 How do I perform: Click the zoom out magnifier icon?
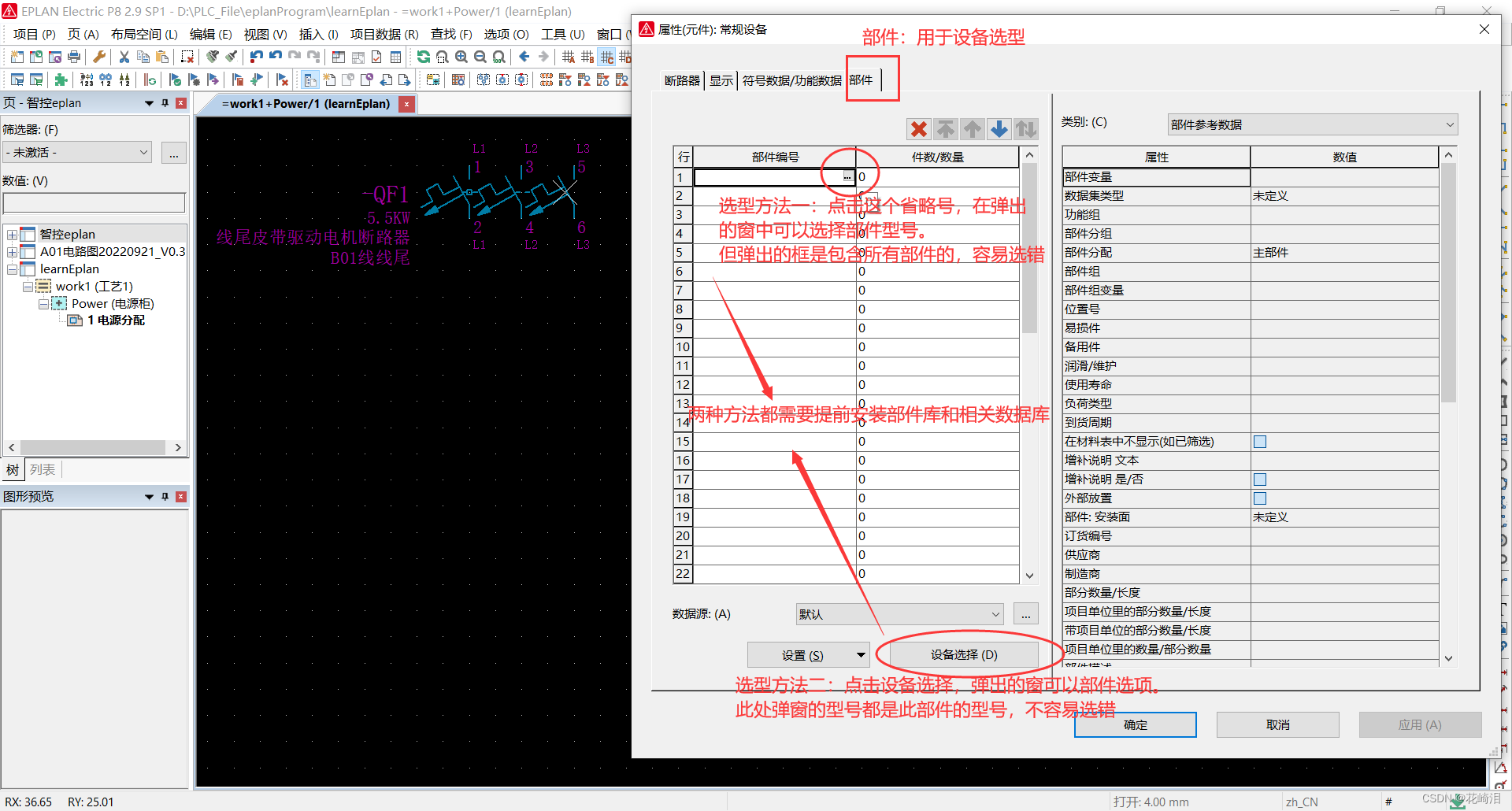[x=480, y=57]
